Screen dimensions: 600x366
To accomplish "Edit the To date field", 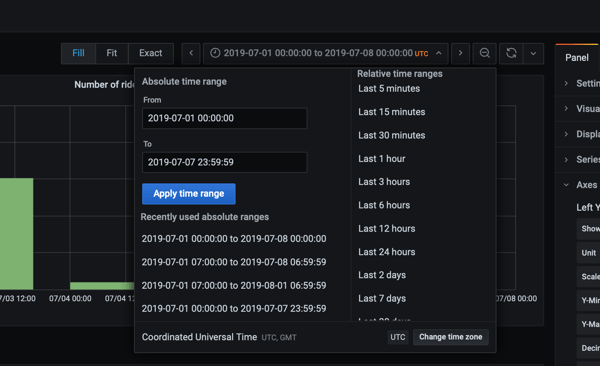I will pos(225,162).
